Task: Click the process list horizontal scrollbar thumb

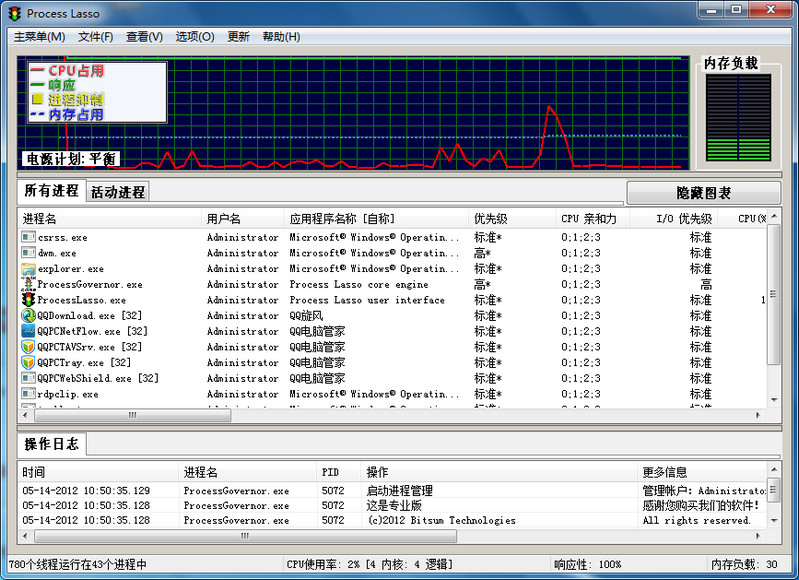Action: click(x=132, y=415)
